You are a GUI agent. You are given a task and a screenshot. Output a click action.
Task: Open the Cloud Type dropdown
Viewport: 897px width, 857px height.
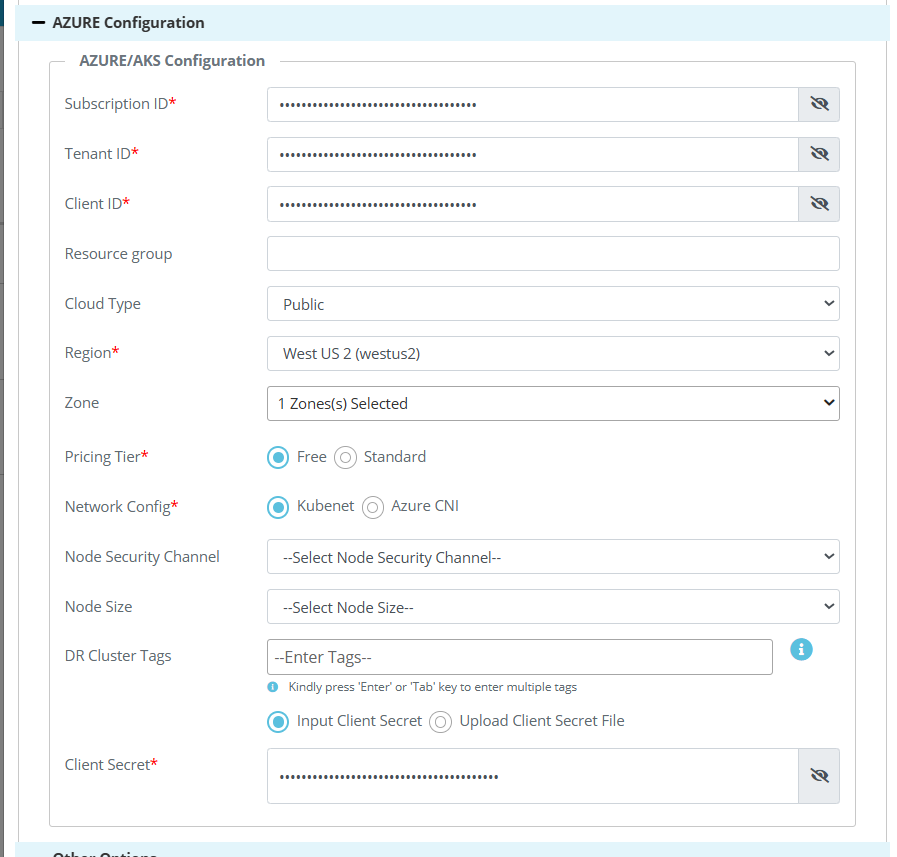pos(553,304)
